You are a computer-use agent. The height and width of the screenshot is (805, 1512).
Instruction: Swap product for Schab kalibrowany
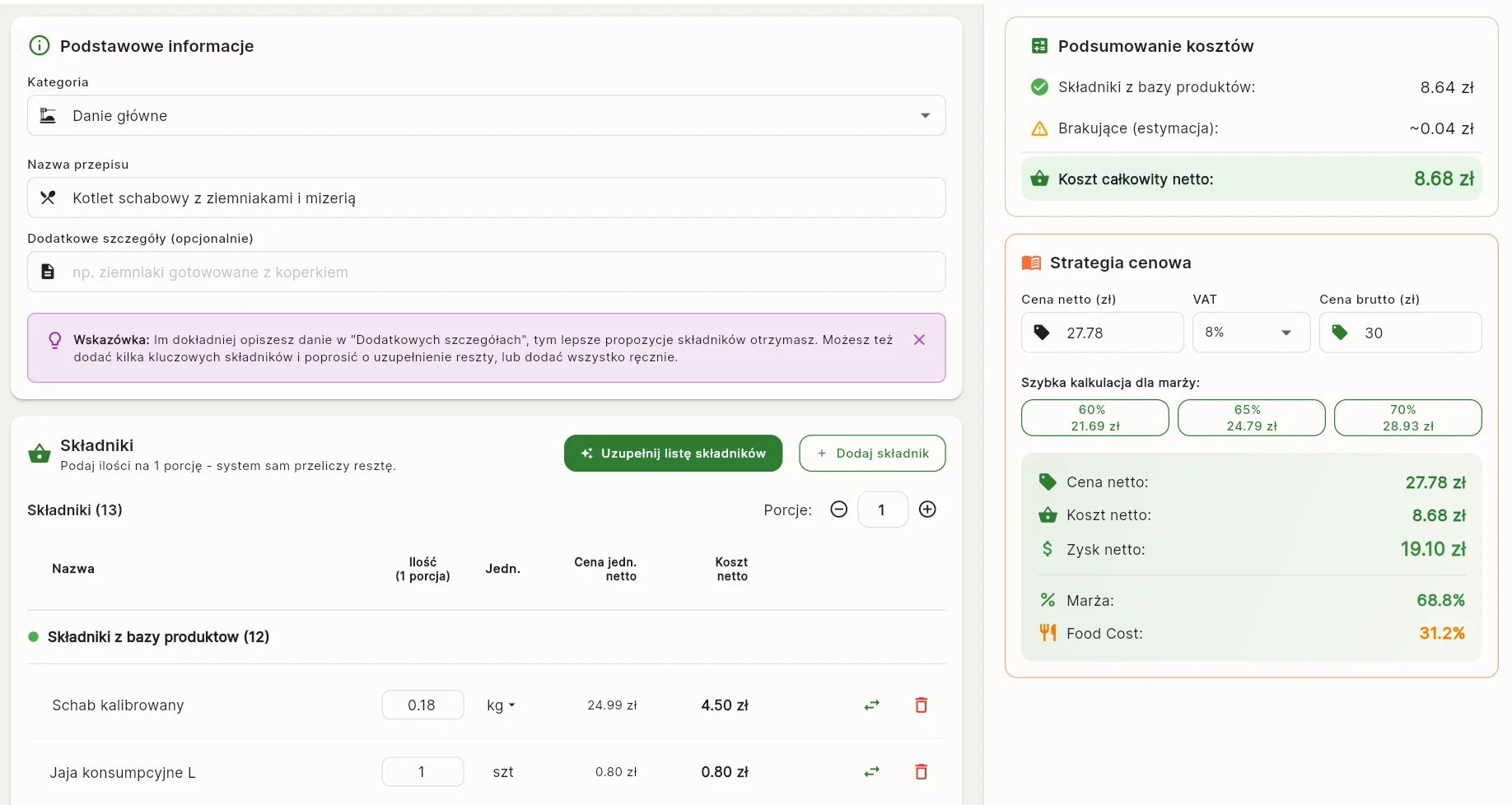[x=871, y=705]
